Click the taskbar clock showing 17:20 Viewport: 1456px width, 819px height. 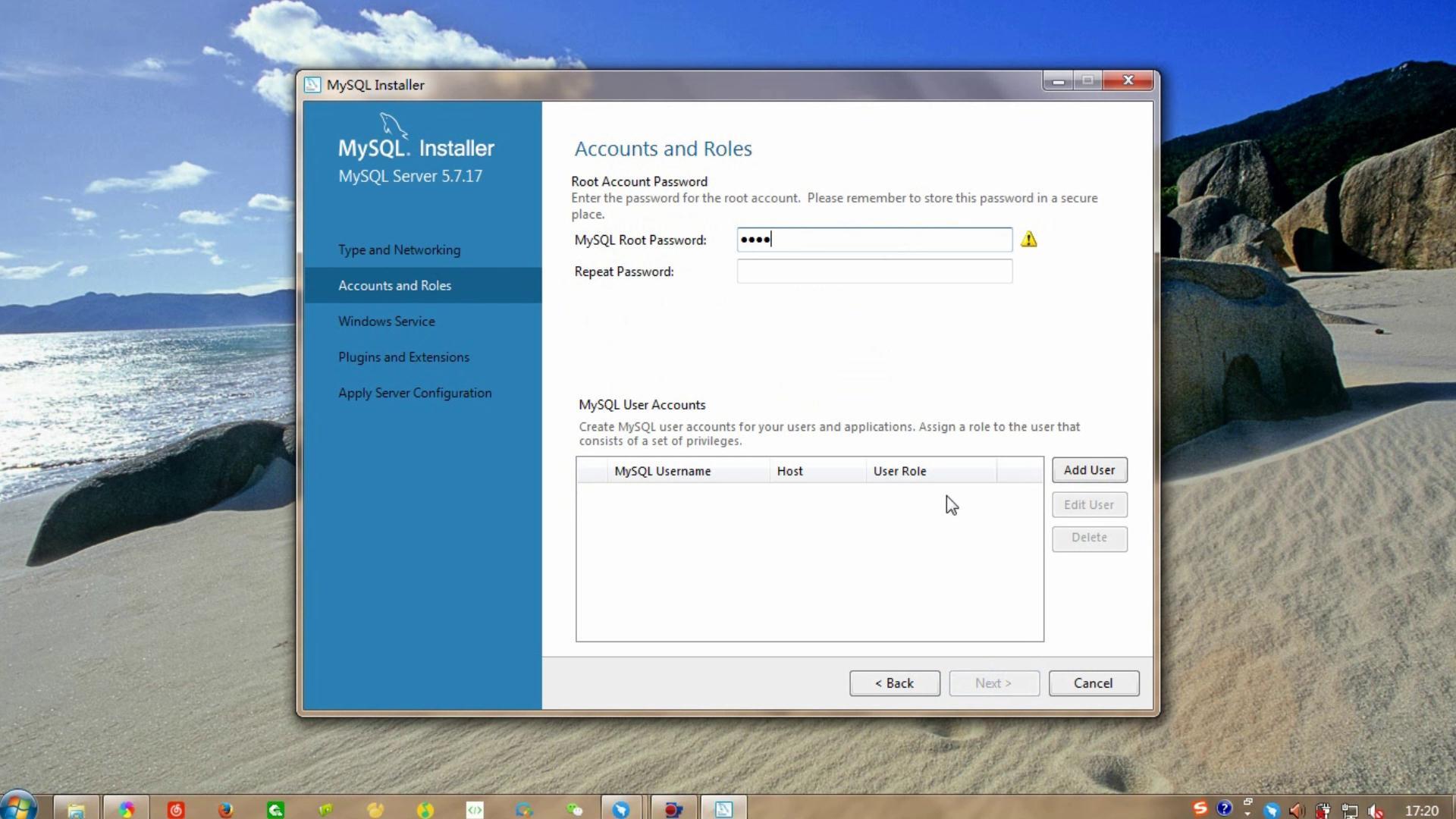tap(1421, 811)
